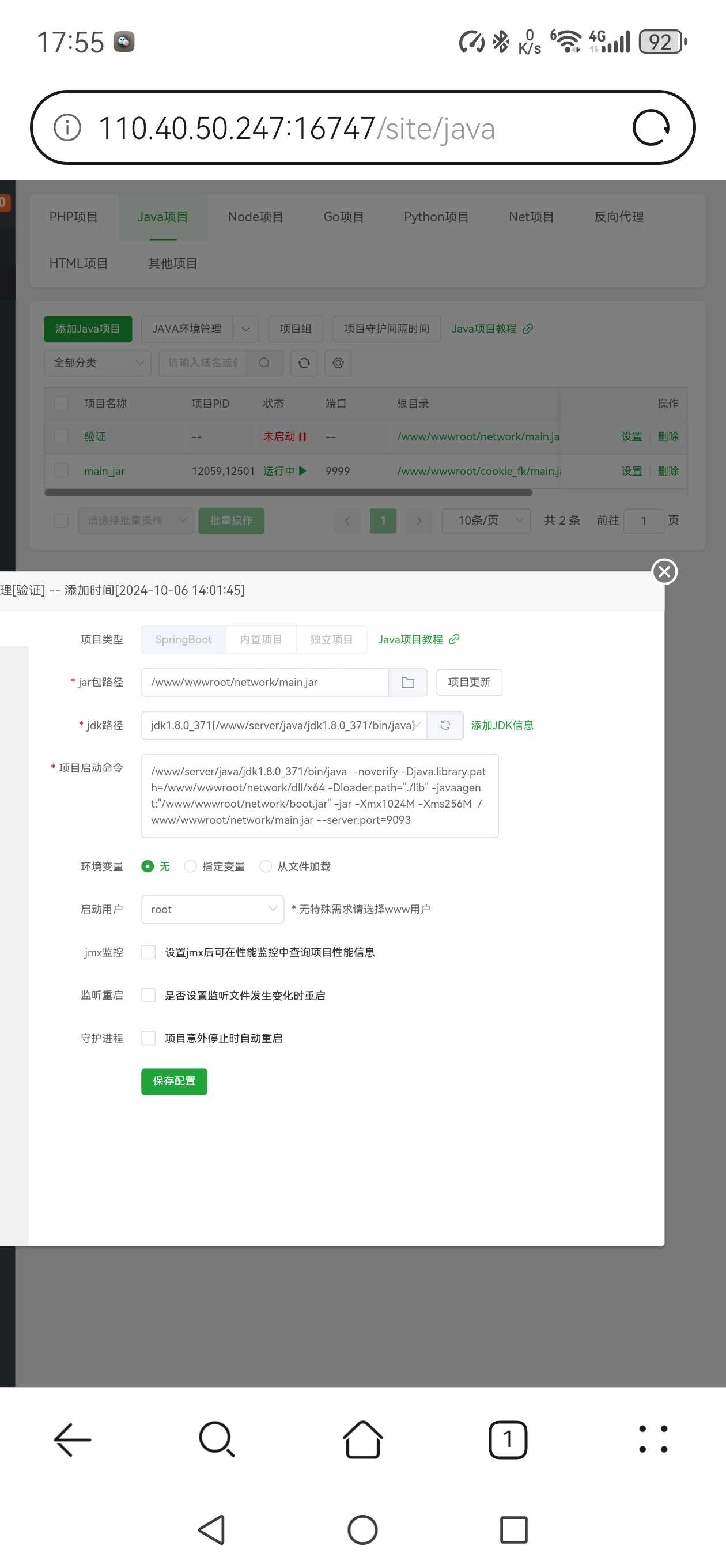The height and width of the screenshot is (1568, 726).
Task: Switch to the Go项目 tab
Action: pyautogui.click(x=344, y=217)
